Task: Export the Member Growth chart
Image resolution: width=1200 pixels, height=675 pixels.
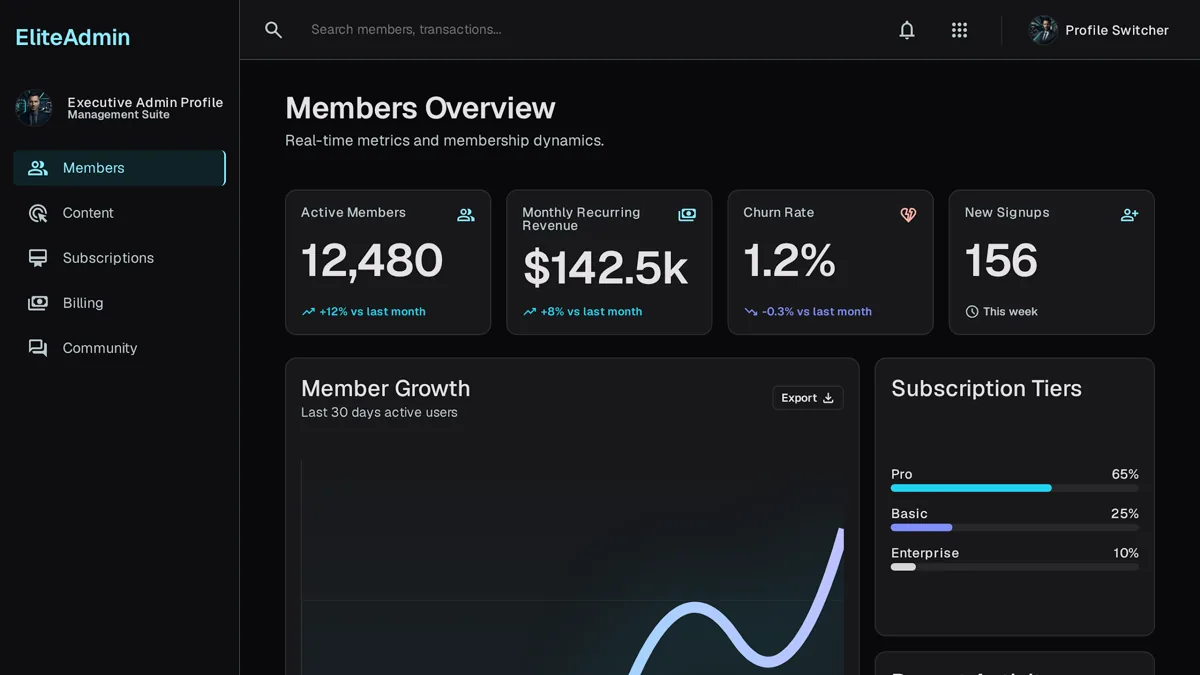Action: (x=808, y=398)
